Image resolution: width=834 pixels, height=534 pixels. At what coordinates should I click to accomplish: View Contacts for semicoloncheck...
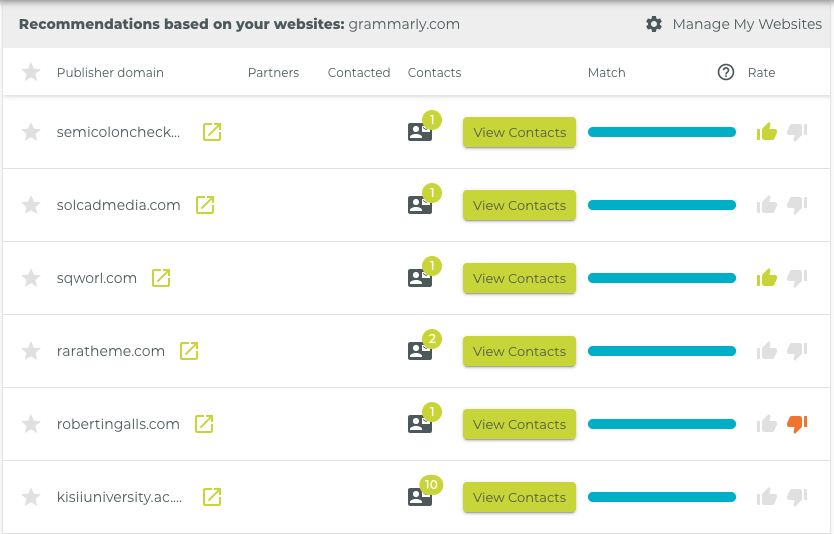(519, 132)
